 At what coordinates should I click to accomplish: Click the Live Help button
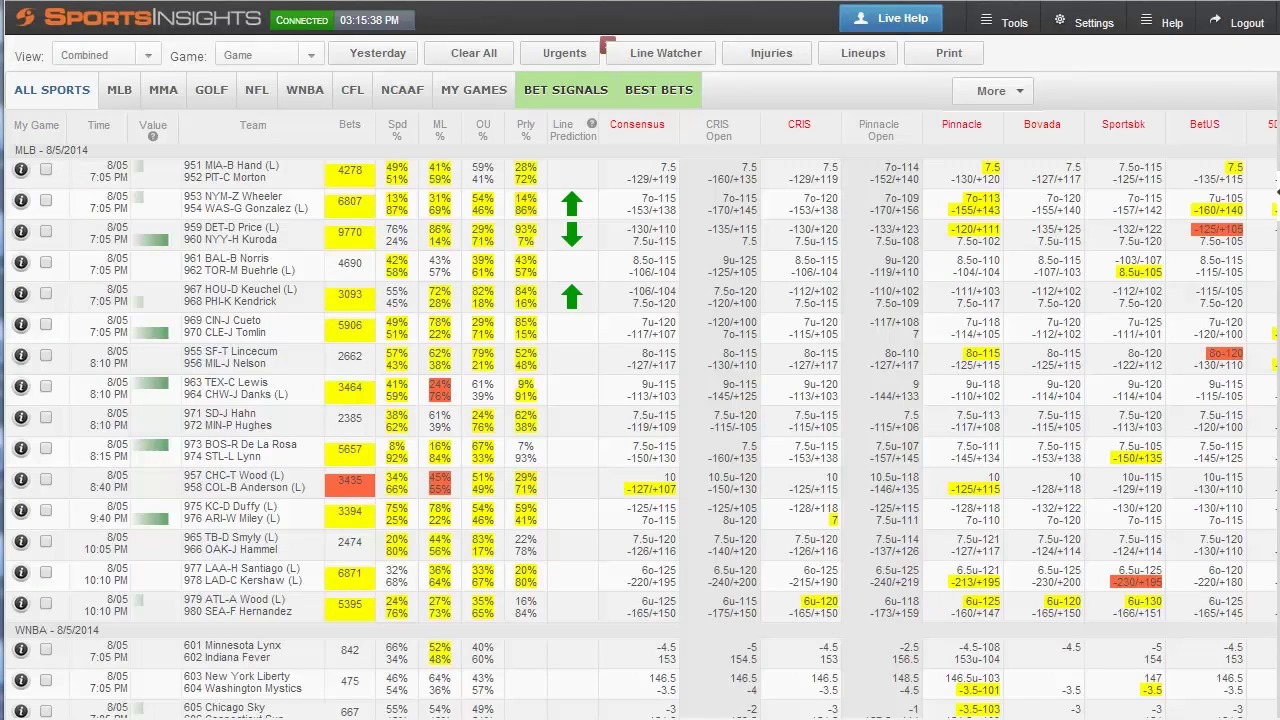point(891,18)
